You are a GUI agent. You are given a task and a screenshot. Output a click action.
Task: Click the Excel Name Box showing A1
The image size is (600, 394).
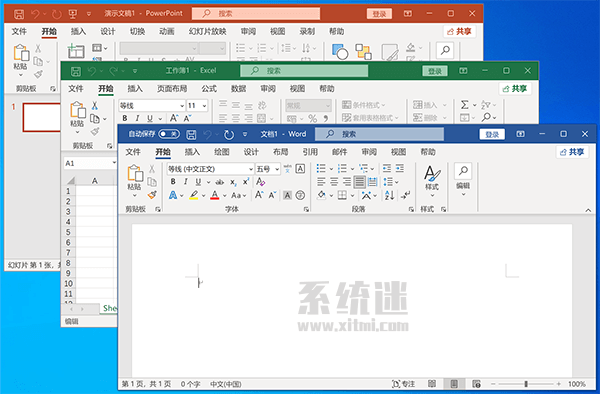tap(90, 163)
